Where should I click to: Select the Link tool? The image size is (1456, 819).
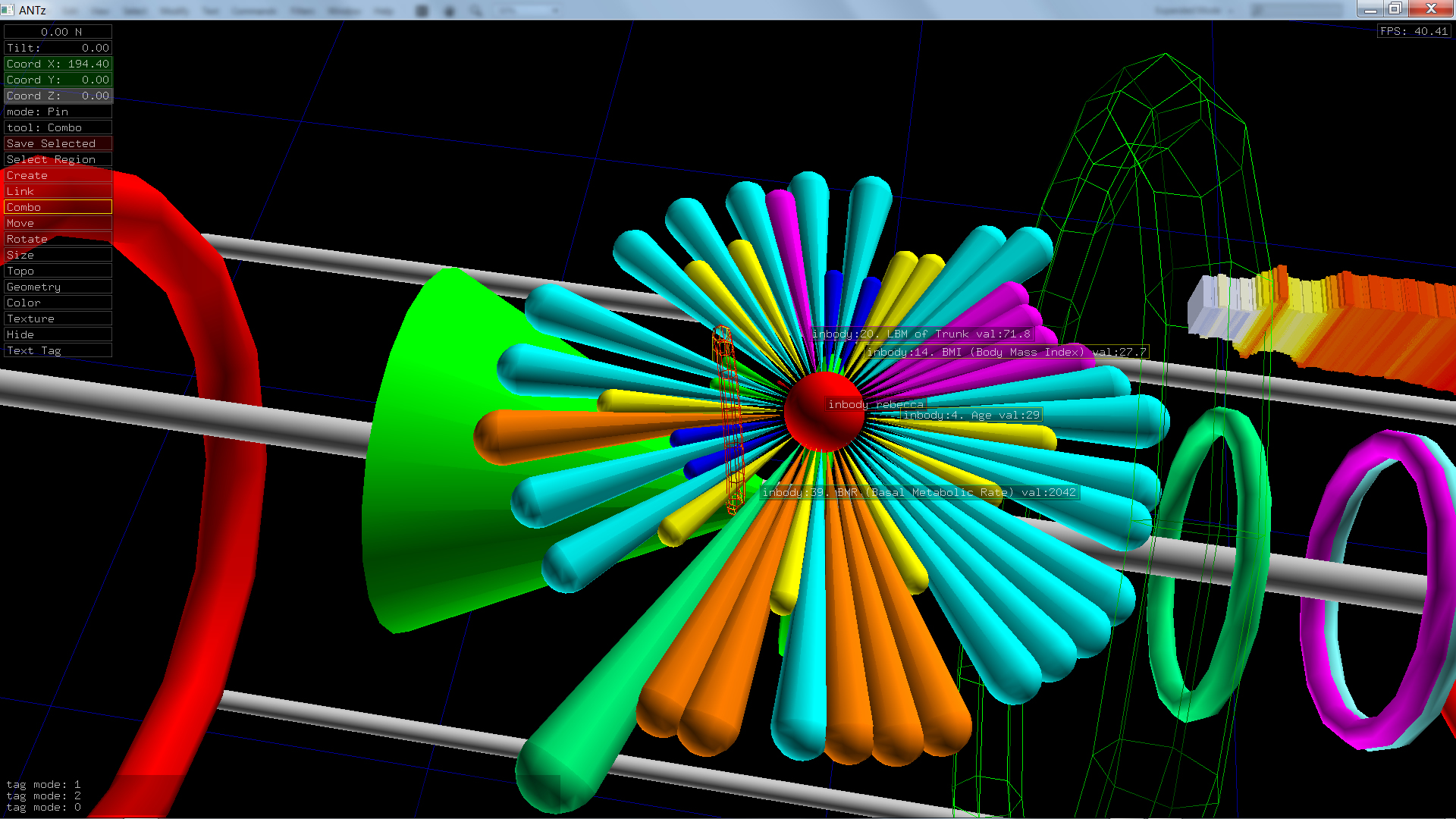tap(58, 191)
